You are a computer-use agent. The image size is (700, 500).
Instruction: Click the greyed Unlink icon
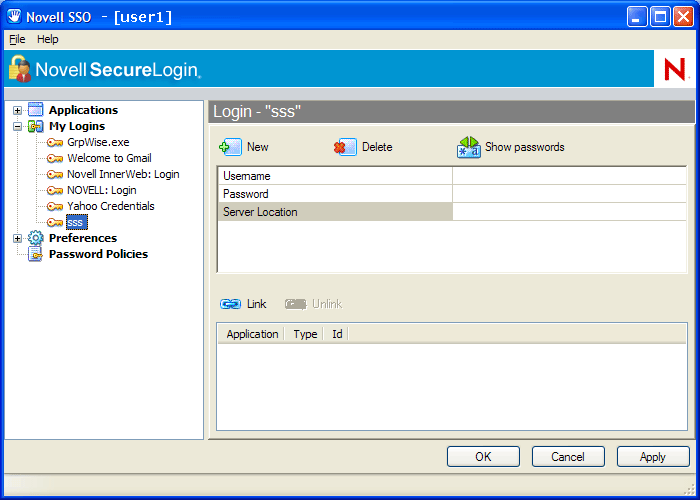[296, 304]
